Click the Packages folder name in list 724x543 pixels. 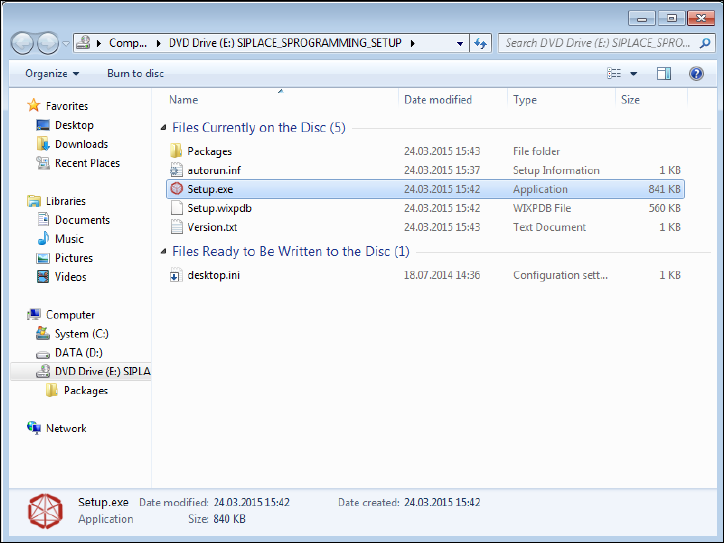tap(209, 151)
